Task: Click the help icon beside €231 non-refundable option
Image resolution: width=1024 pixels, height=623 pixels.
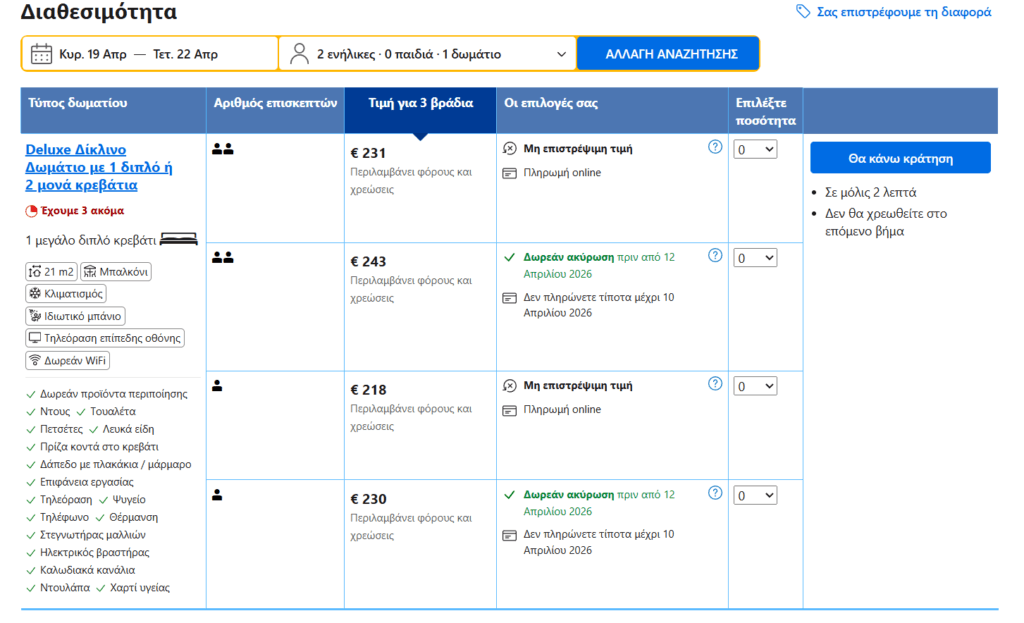Action: point(715,147)
